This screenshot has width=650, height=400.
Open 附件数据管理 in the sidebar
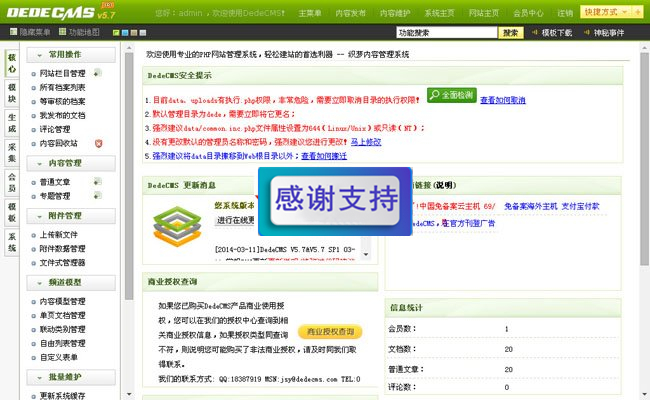click(x=62, y=249)
